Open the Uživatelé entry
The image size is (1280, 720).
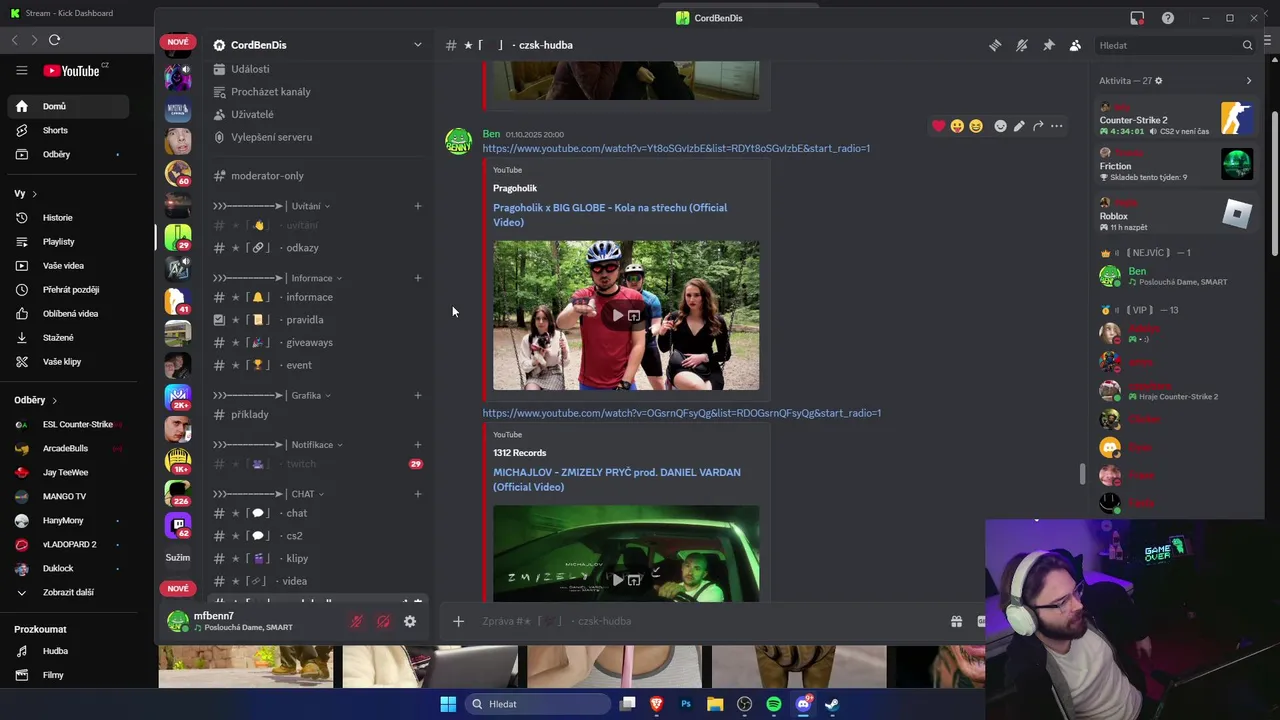pos(318,114)
